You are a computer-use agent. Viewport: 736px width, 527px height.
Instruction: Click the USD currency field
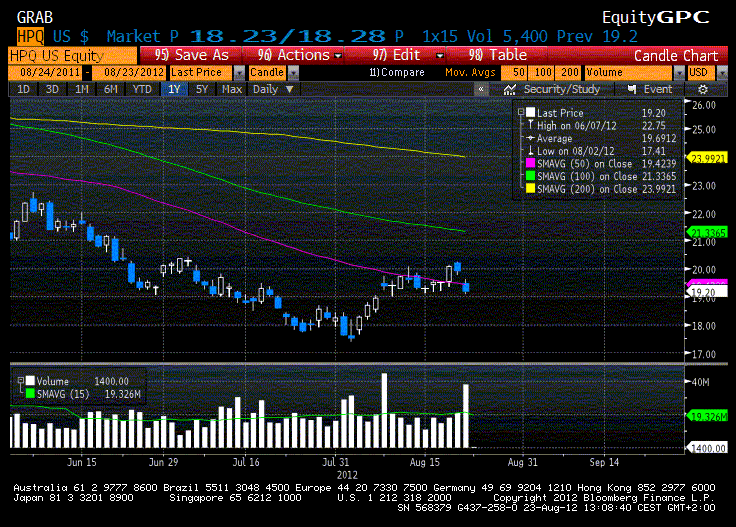pos(701,73)
